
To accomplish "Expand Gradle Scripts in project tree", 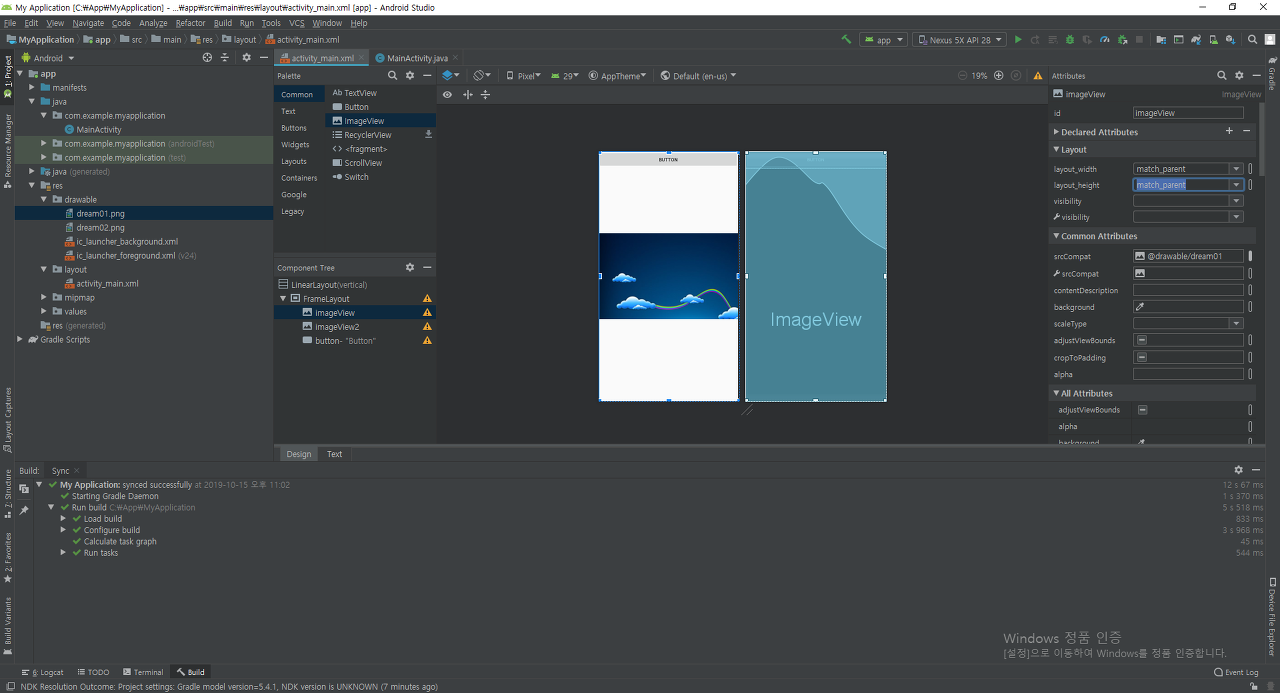I will coord(20,339).
